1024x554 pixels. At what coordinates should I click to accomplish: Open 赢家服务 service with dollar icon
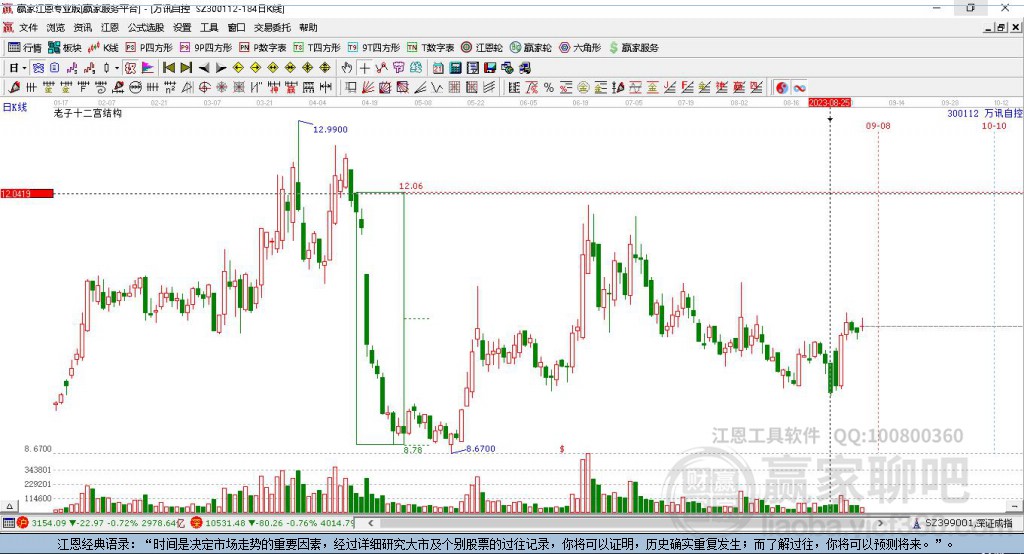[x=633, y=48]
